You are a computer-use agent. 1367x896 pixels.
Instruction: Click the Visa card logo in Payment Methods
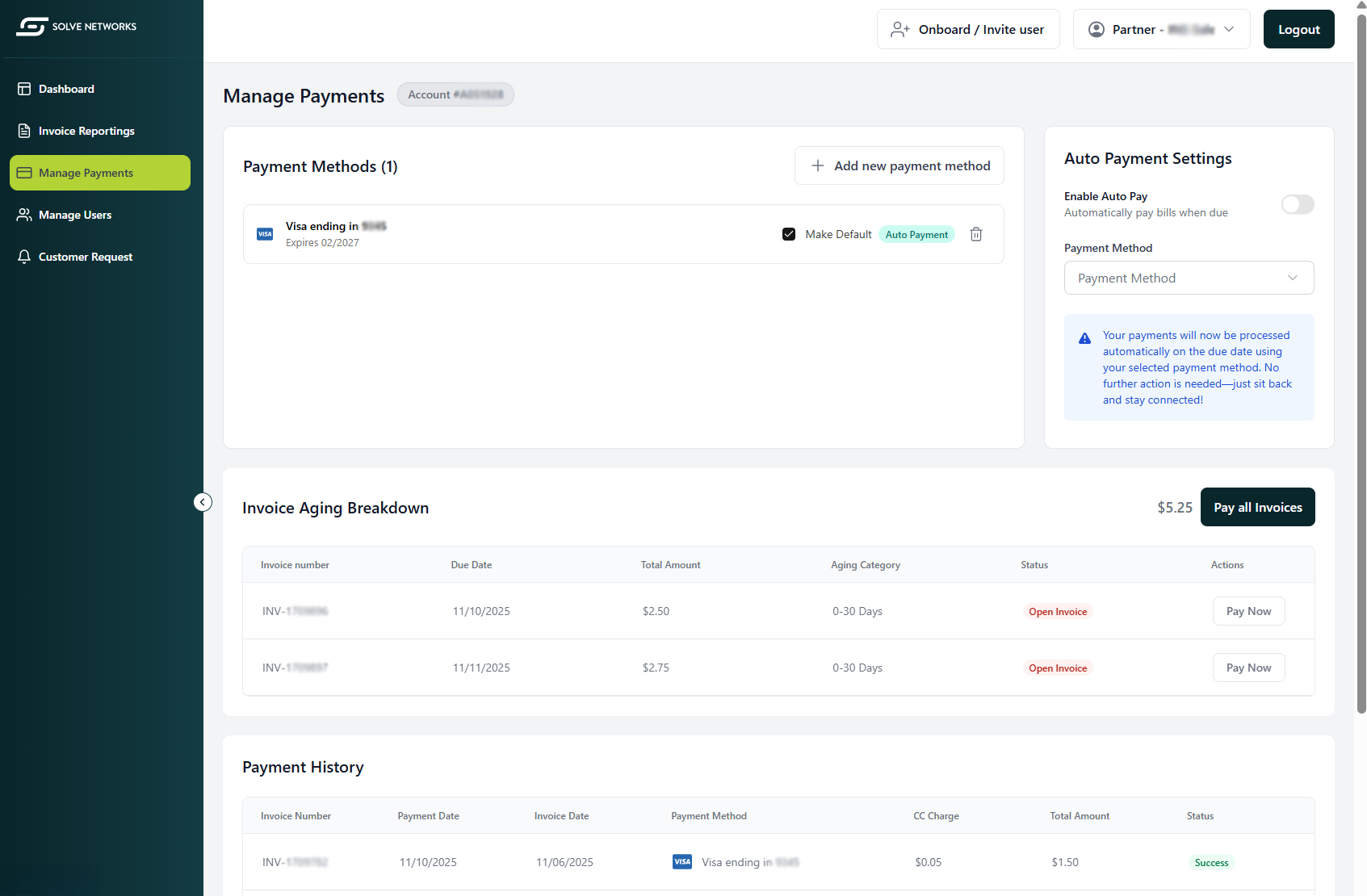click(x=265, y=234)
